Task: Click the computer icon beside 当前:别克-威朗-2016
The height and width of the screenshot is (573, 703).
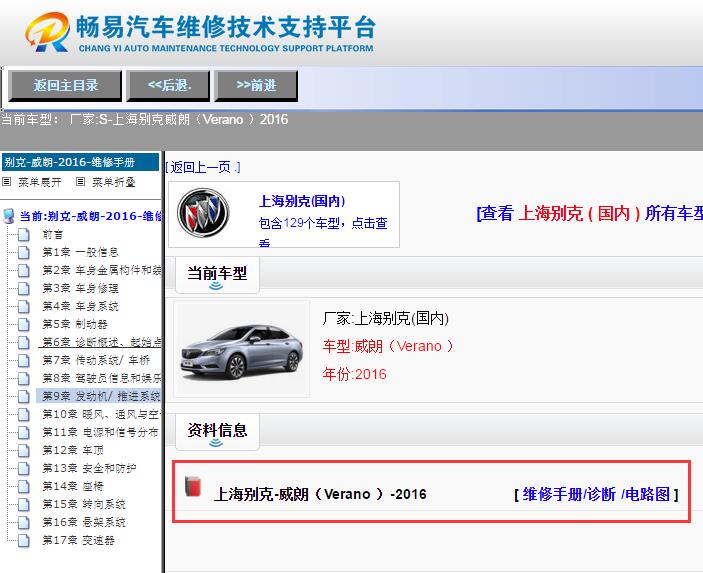Action: pos(9,216)
